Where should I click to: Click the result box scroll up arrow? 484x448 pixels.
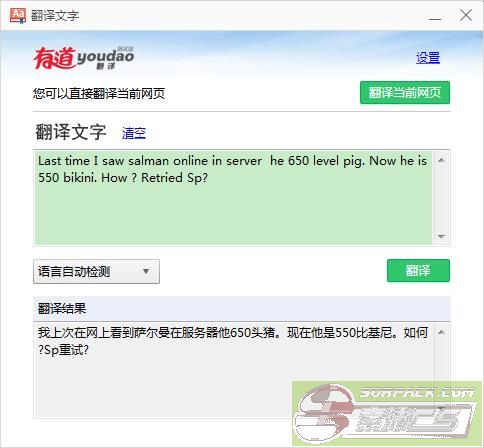pyautogui.click(x=441, y=332)
